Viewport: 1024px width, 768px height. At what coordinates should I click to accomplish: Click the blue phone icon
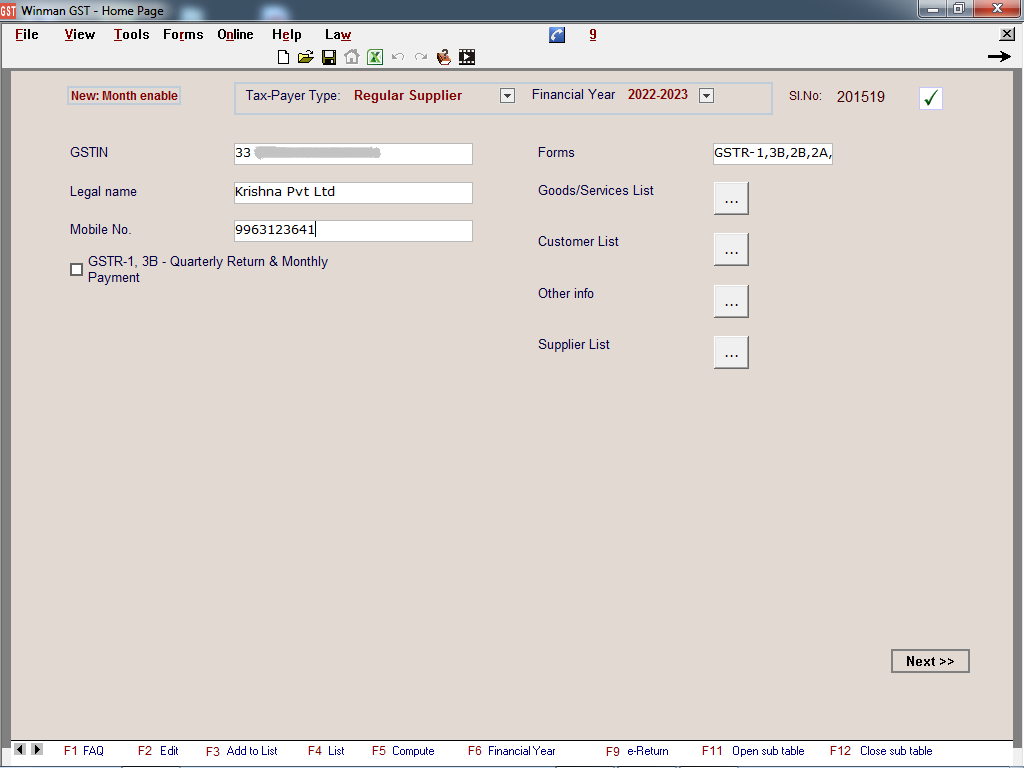(557, 35)
